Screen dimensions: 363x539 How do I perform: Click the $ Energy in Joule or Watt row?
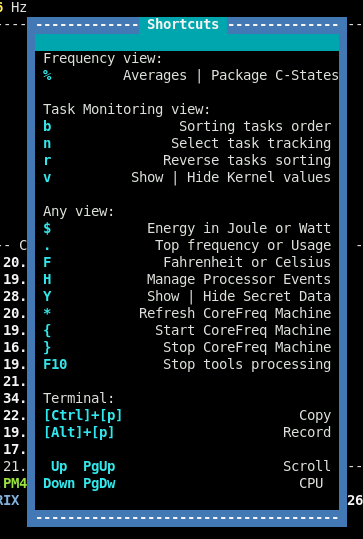click(x=187, y=229)
